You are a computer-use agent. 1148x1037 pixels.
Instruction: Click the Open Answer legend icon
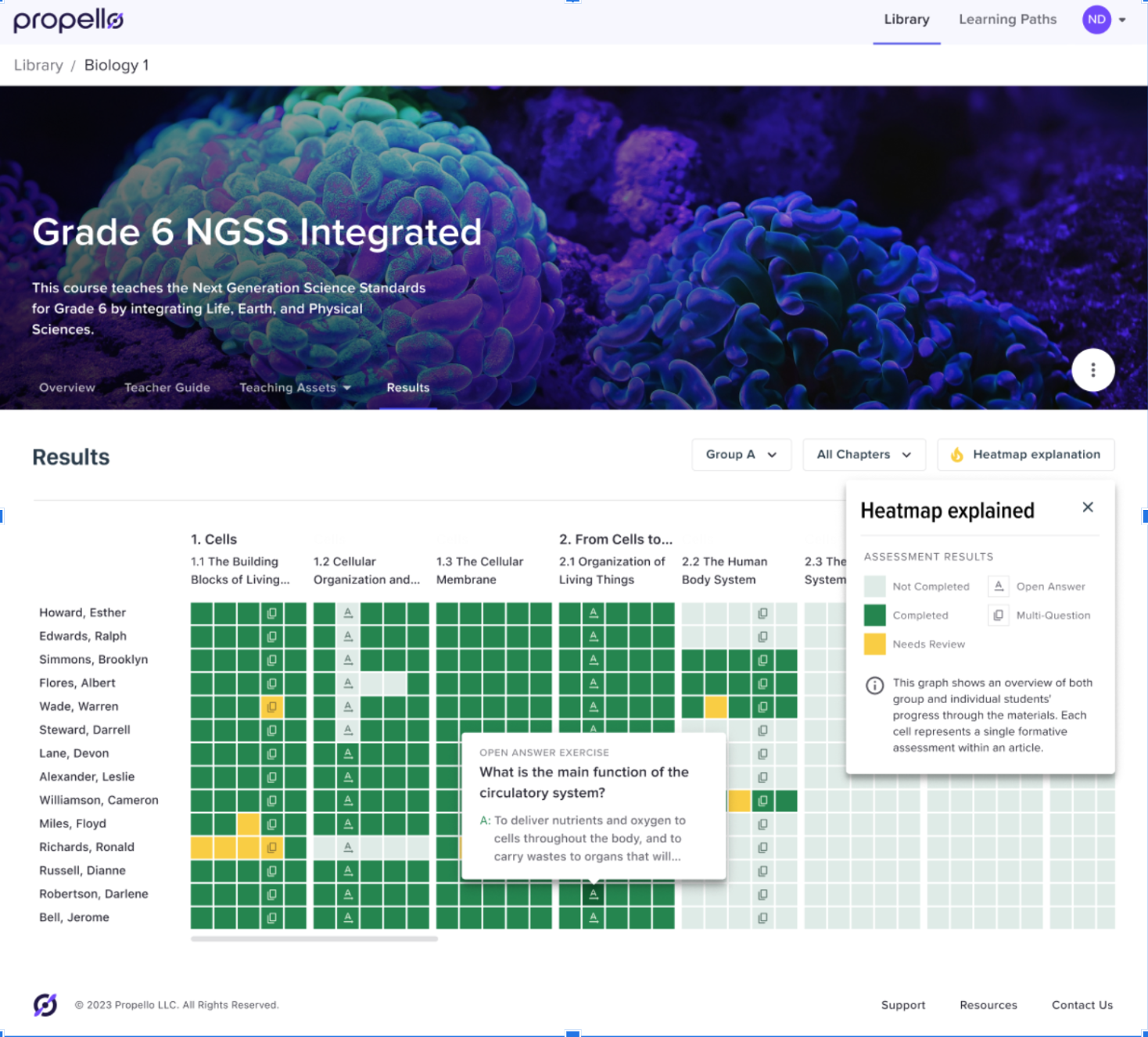tap(998, 586)
